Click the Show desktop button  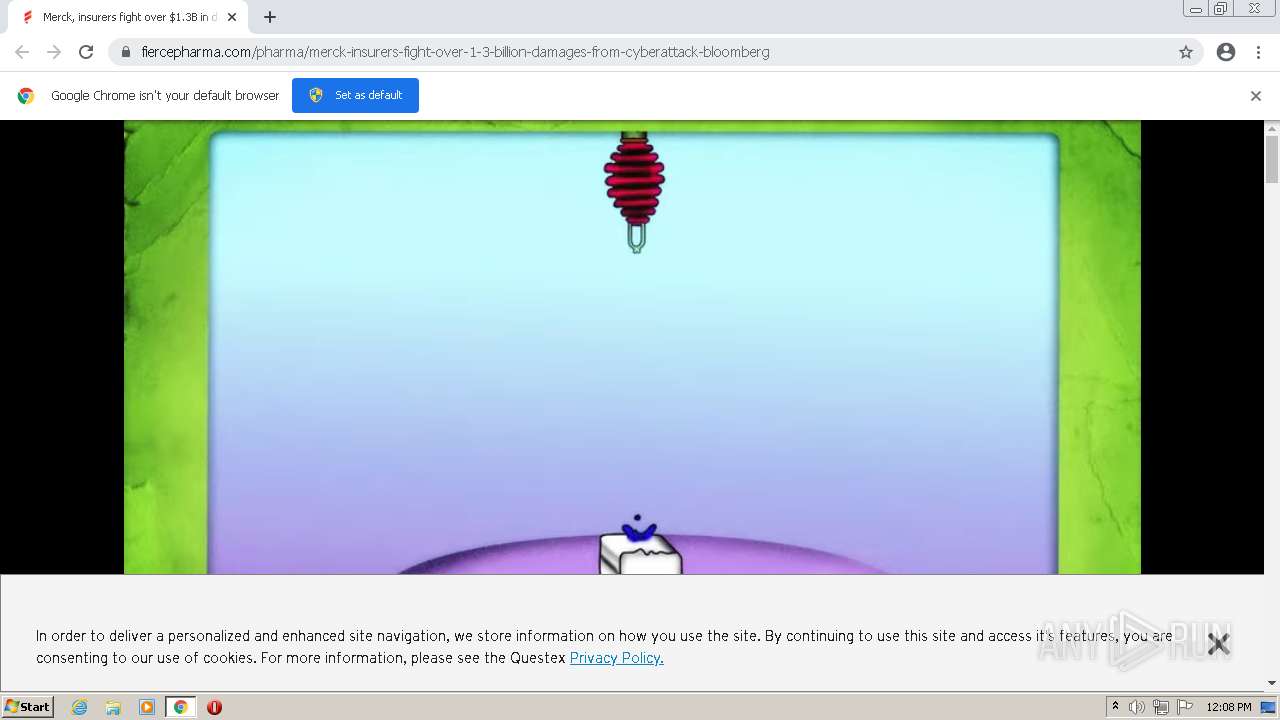click(1269, 707)
